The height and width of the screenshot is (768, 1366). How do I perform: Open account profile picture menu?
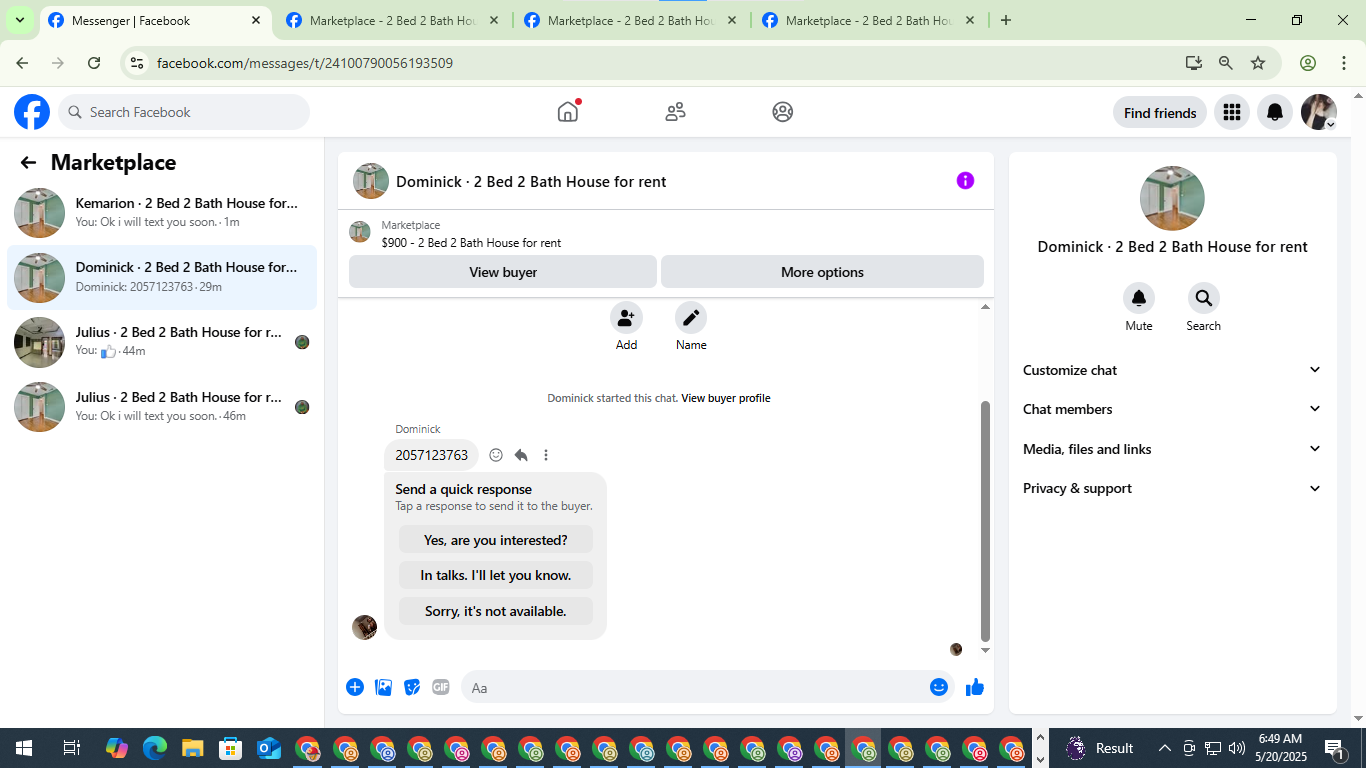(1319, 112)
